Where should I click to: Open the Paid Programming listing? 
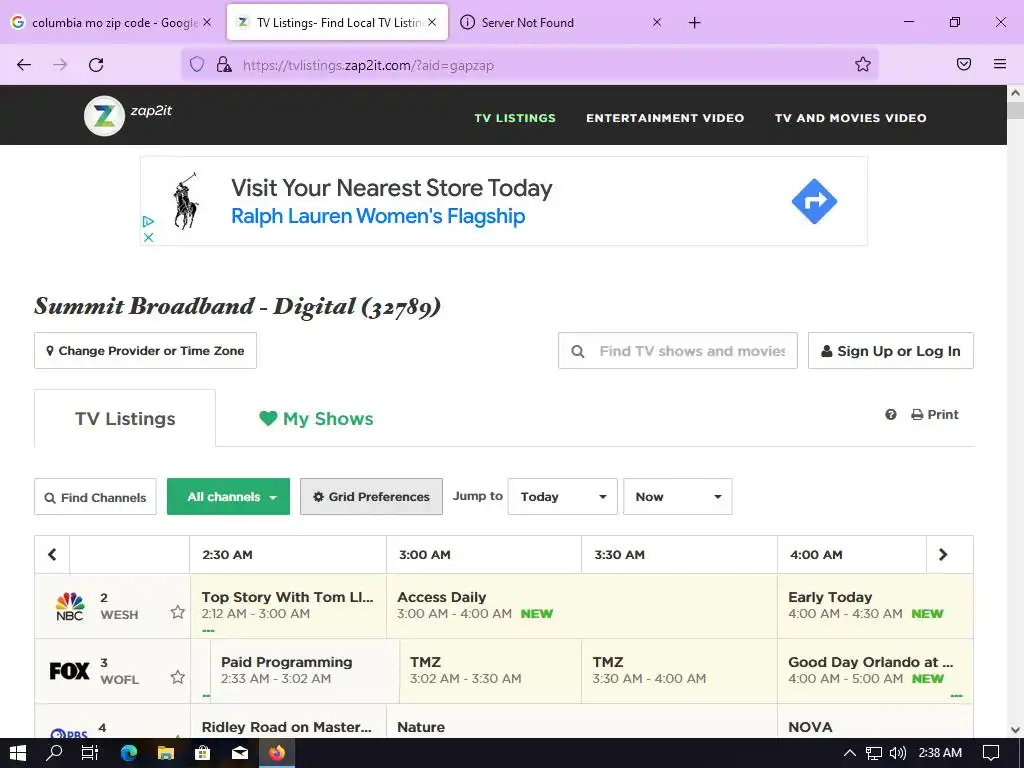click(304, 671)
